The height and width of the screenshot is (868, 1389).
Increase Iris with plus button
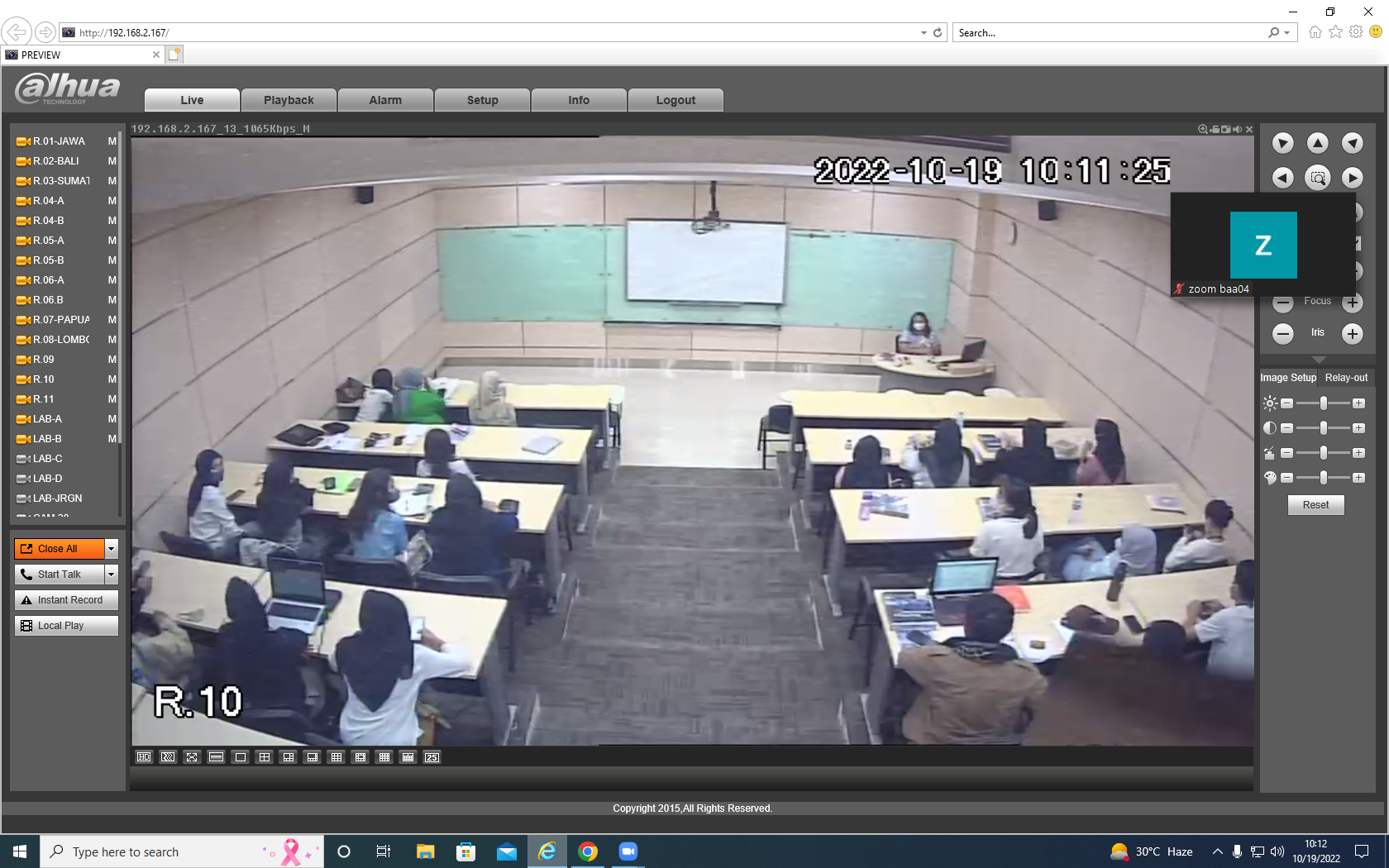pos(1353,334)
